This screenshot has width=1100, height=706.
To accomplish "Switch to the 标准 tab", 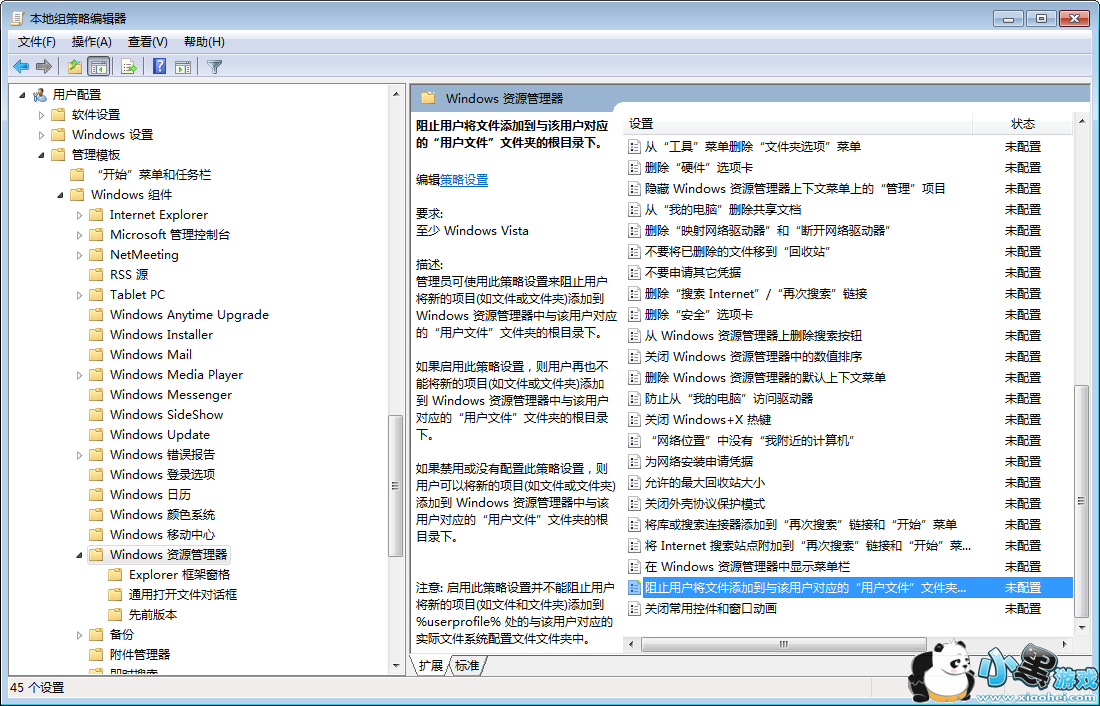I will [467, 665].
